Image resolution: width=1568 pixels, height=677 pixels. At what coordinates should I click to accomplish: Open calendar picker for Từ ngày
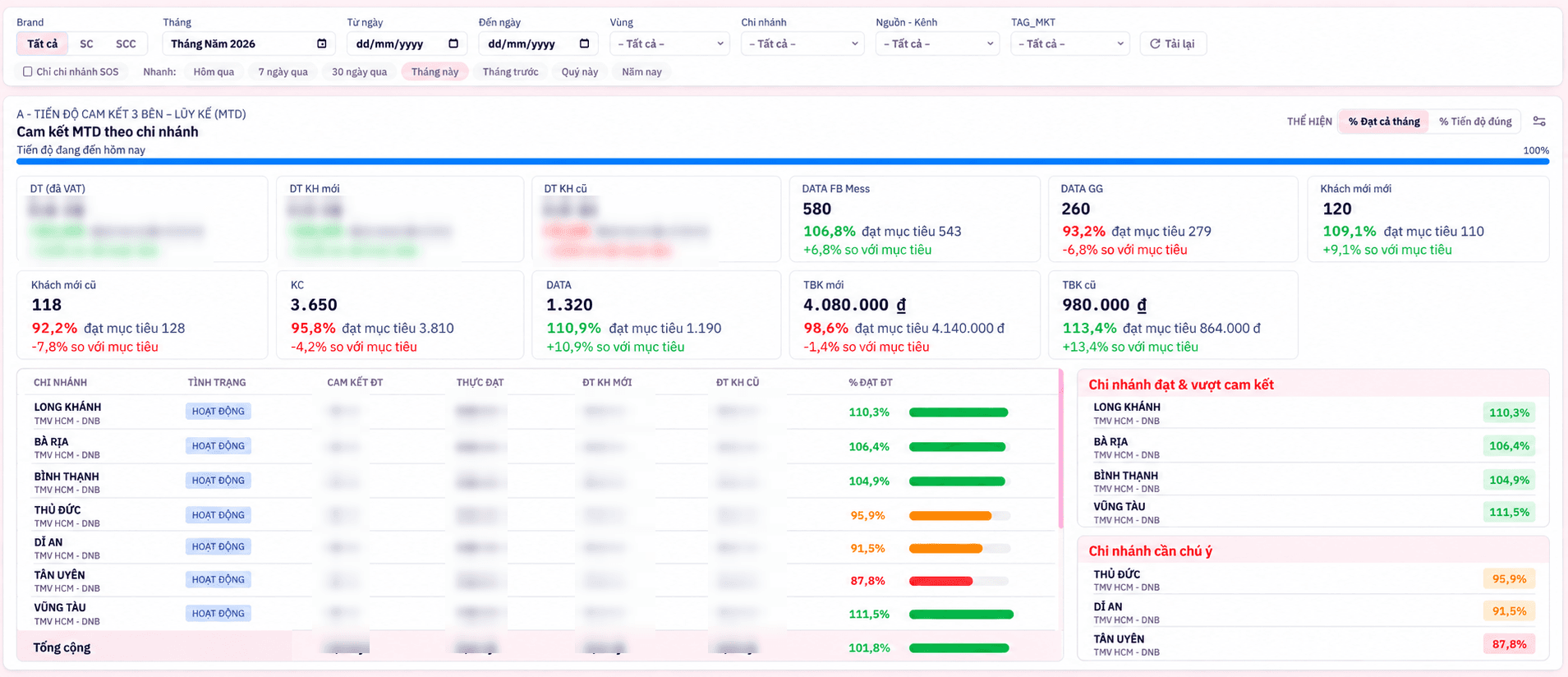[x=453, y=44]
